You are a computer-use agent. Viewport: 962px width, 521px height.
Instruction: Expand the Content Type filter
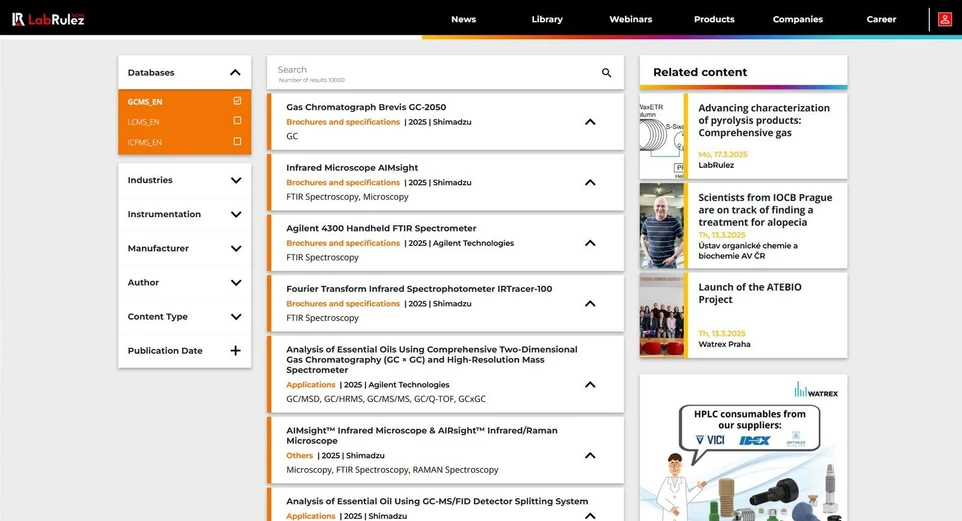[236, 317]
